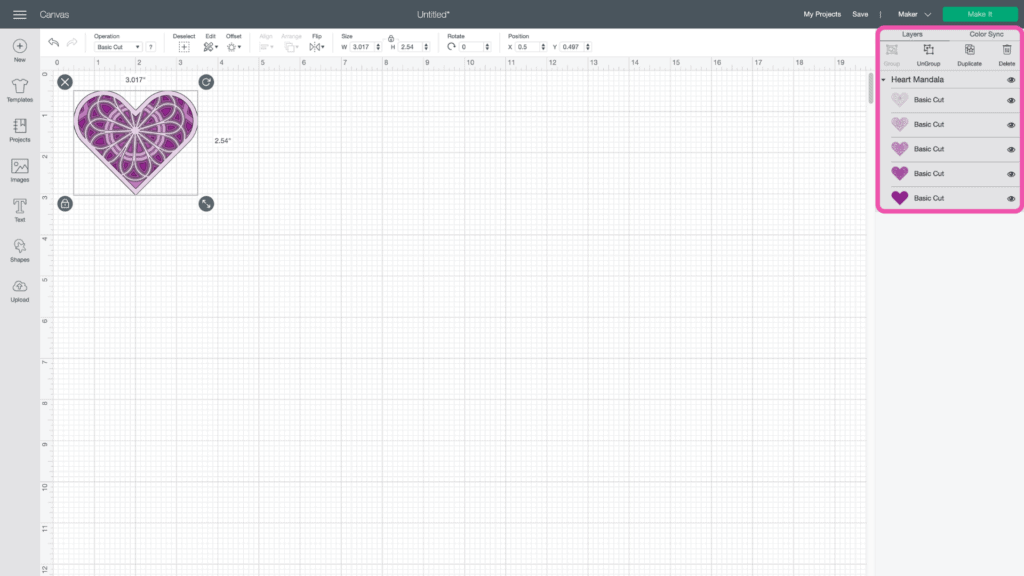
Task: Collapse the Heart Mandala group
Action: coord(884,80)
